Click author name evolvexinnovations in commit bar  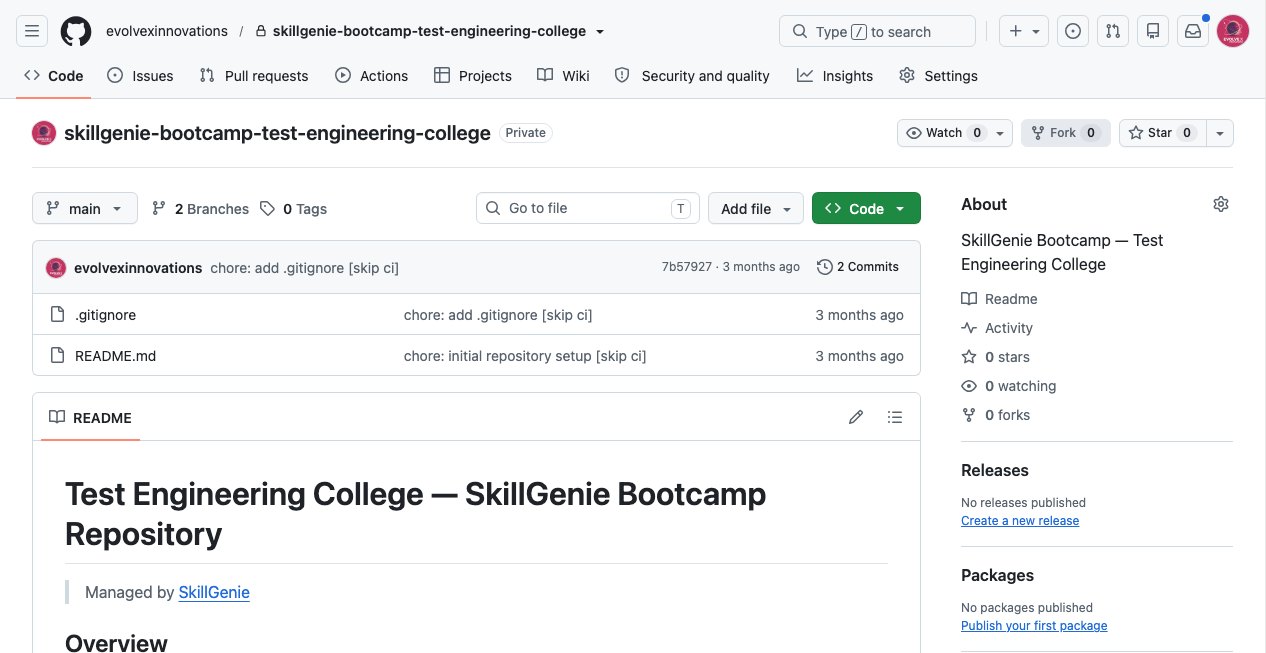(138, 267)
